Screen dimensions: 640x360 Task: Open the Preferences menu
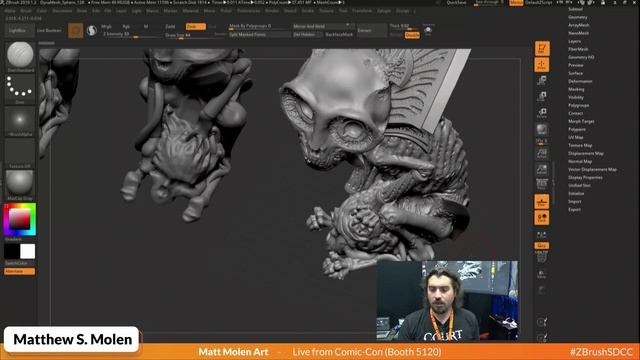(x=249, y=11)
